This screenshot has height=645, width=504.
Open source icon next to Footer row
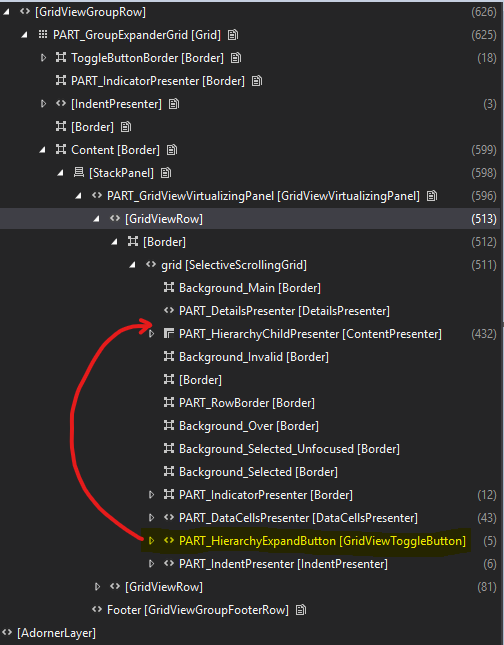pyautogui.click(x=301, y=610)
